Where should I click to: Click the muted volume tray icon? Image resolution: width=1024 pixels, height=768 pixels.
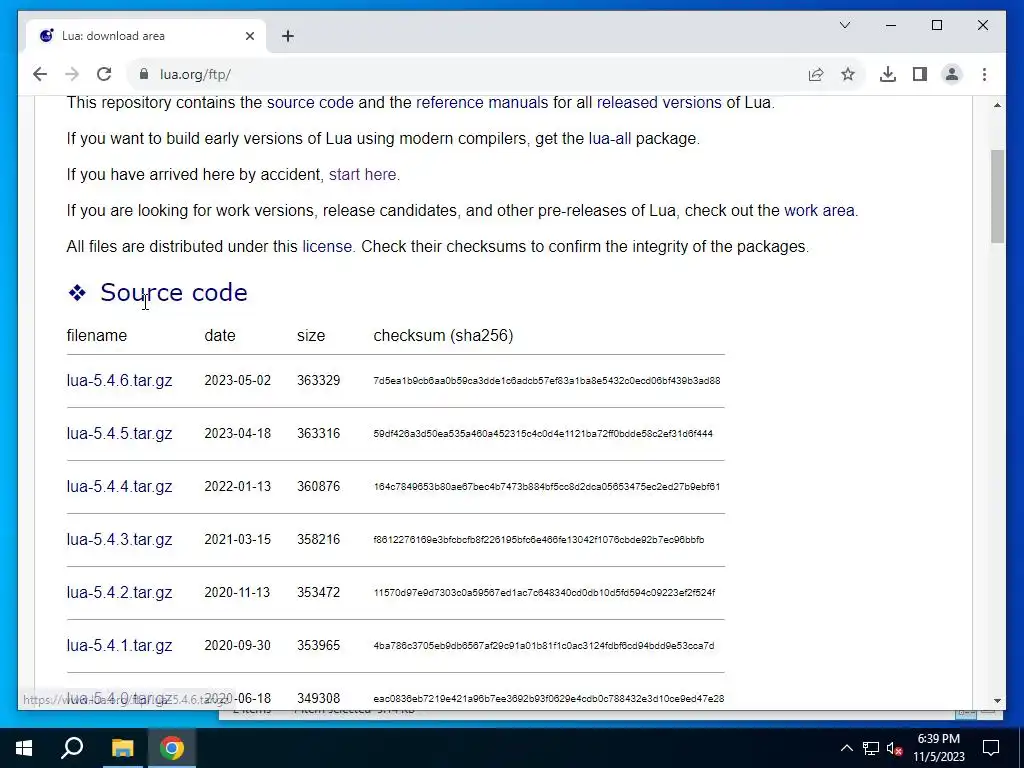click(x=894, y=748)
